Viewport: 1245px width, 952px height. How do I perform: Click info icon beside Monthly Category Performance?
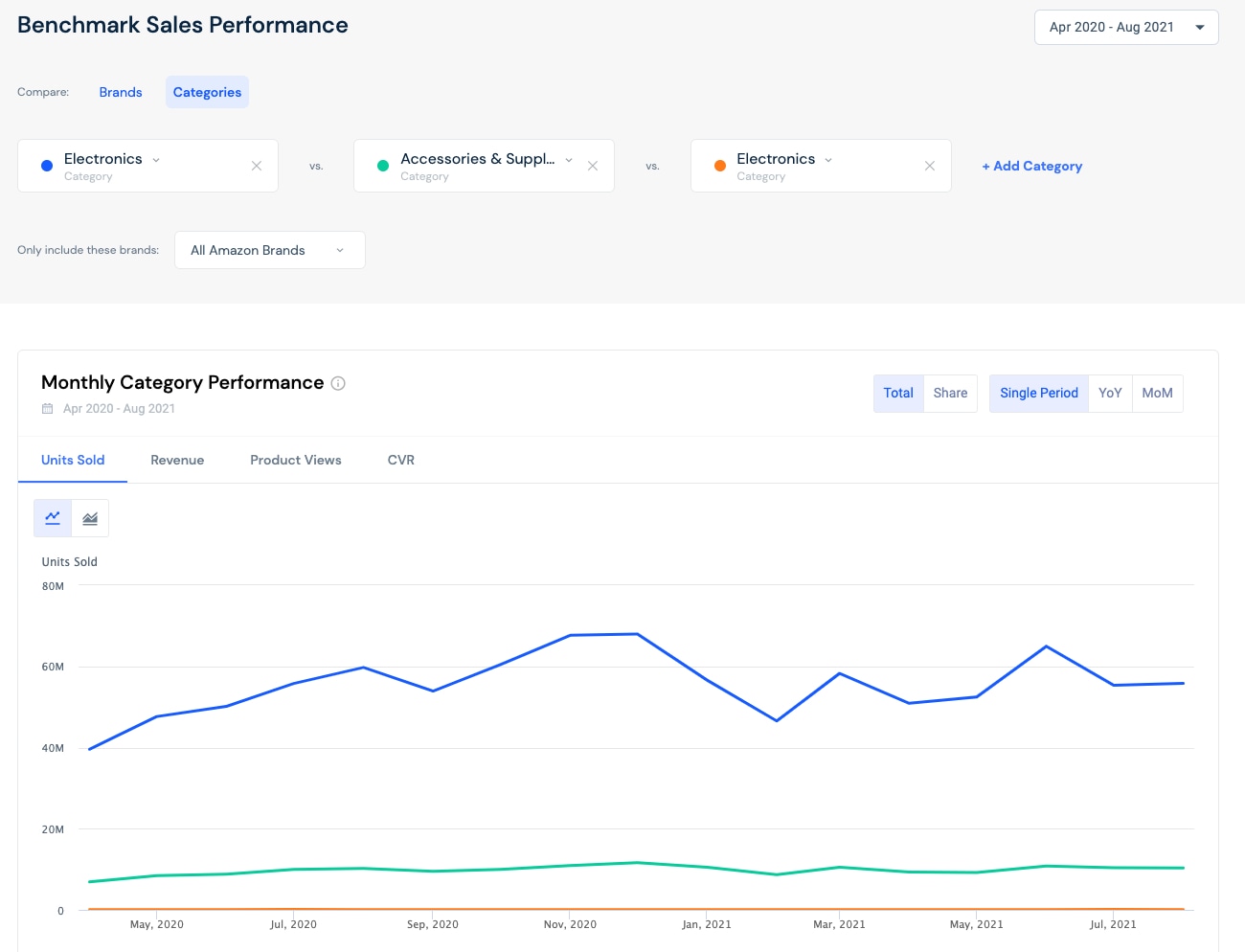[x=338, y=383]
